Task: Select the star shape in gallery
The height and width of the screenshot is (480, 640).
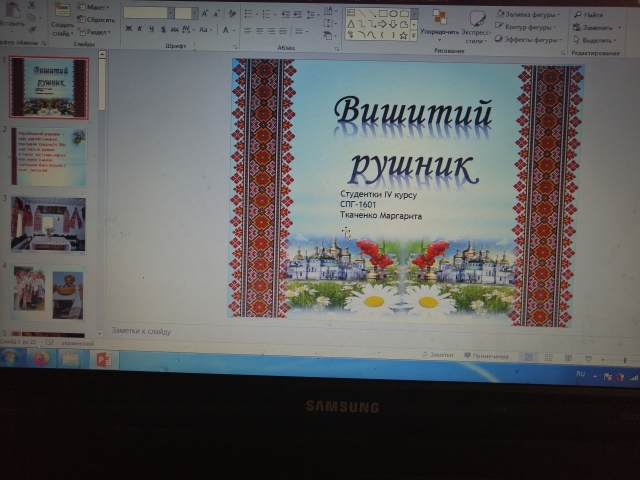Action: (x=403, y=36)
